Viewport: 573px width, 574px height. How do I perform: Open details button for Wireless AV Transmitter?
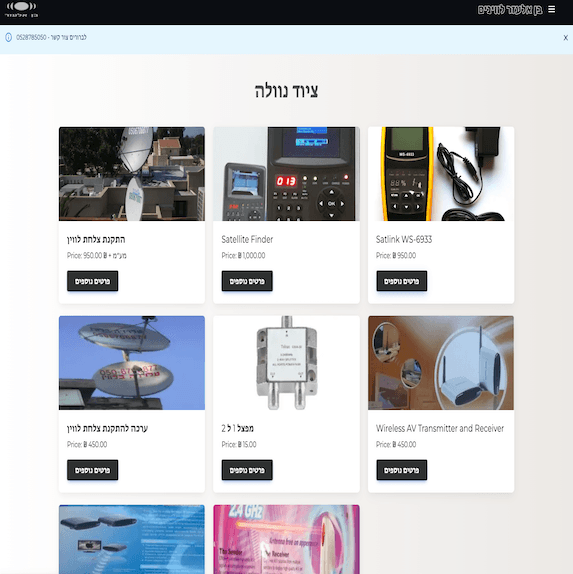[402, 470]
